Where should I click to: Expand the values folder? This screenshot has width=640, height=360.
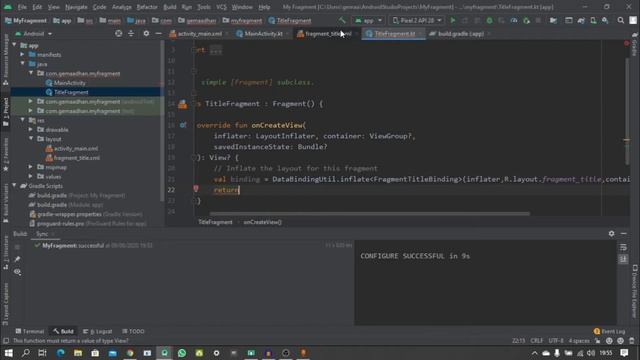click(x=31, y=176)
